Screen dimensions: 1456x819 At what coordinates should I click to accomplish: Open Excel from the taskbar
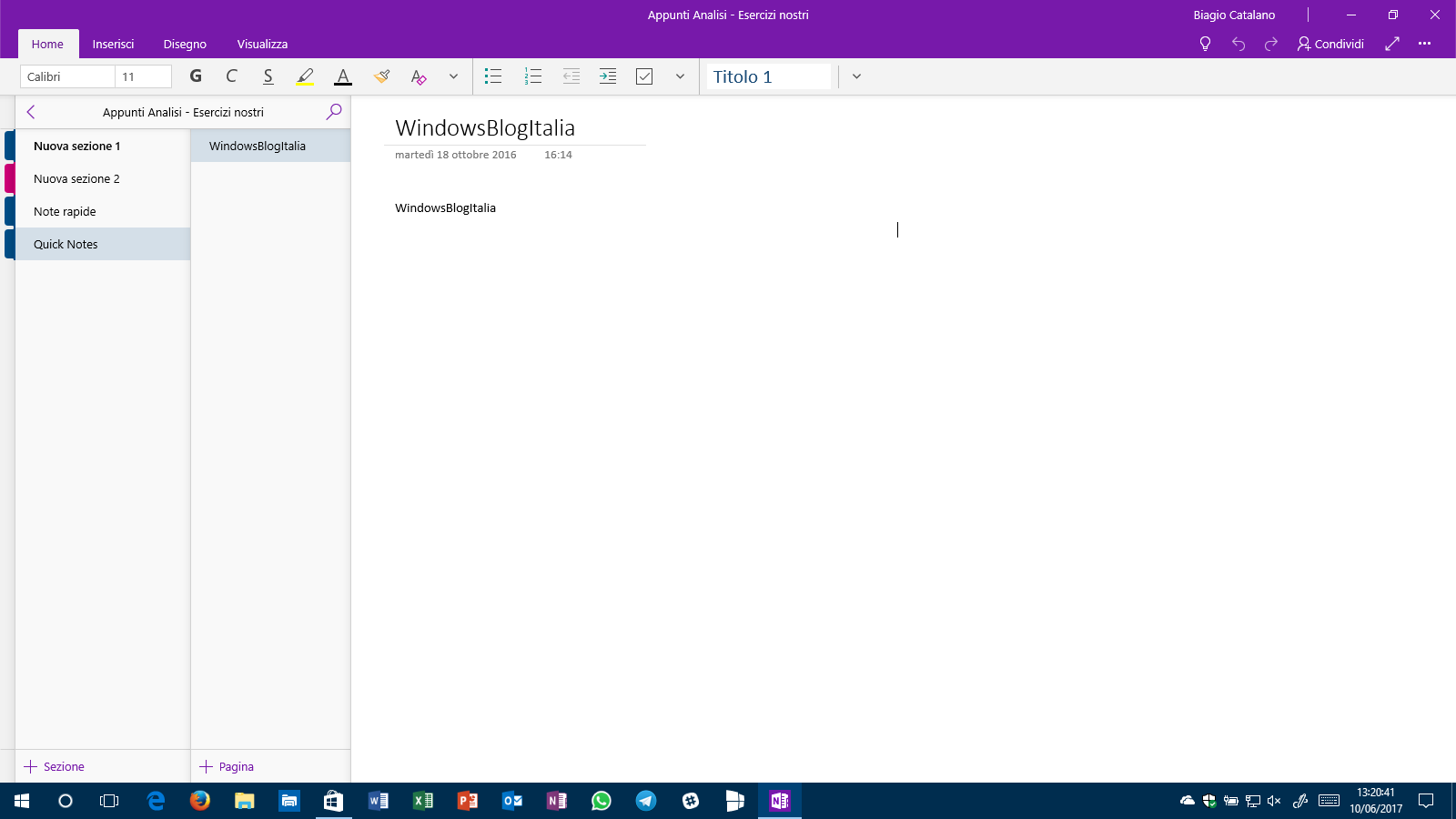coord(423,801)
